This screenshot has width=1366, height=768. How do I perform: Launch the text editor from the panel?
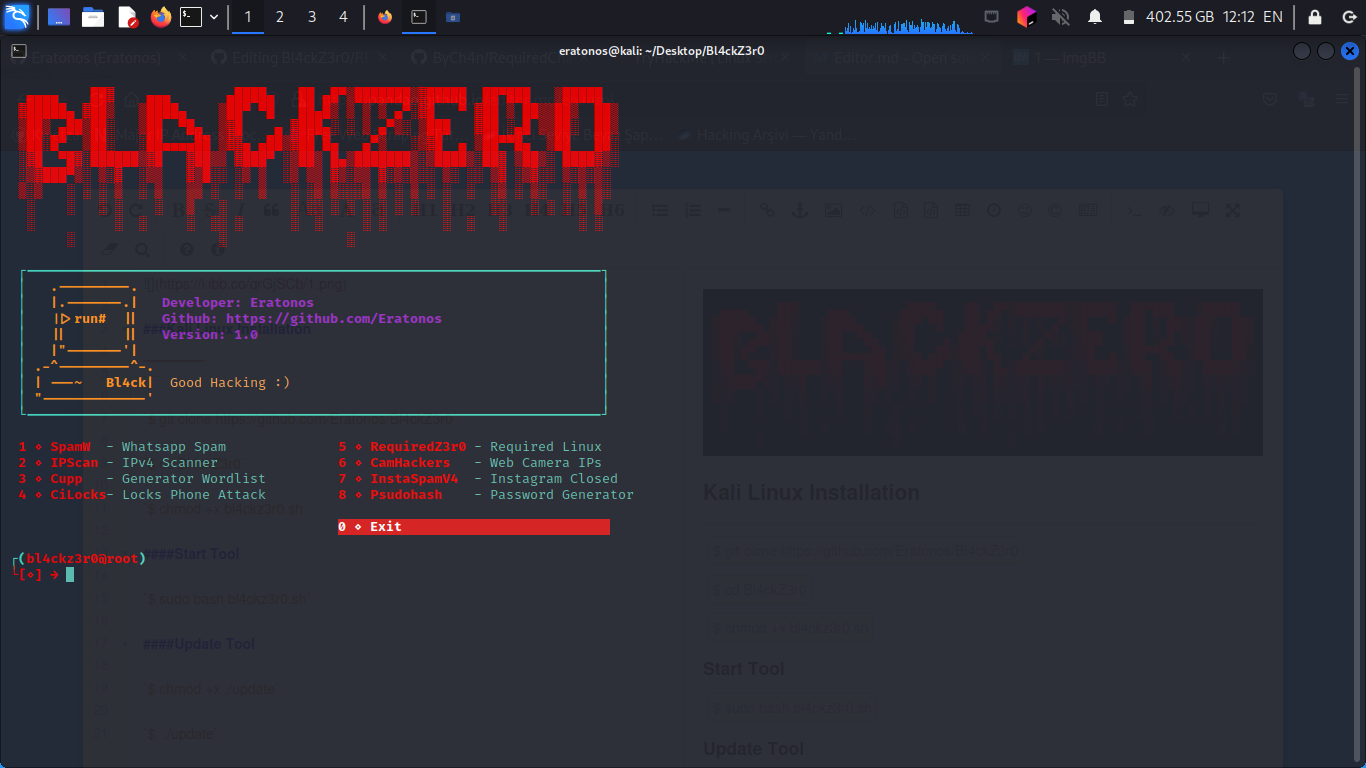click(127, 17)
